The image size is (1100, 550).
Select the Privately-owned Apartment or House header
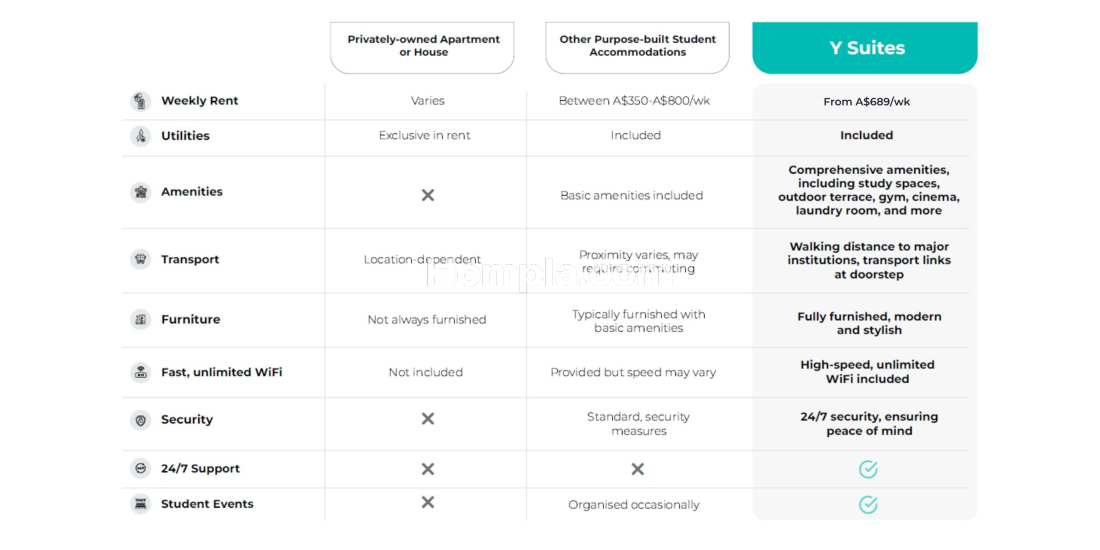click(x=422, y=48)
